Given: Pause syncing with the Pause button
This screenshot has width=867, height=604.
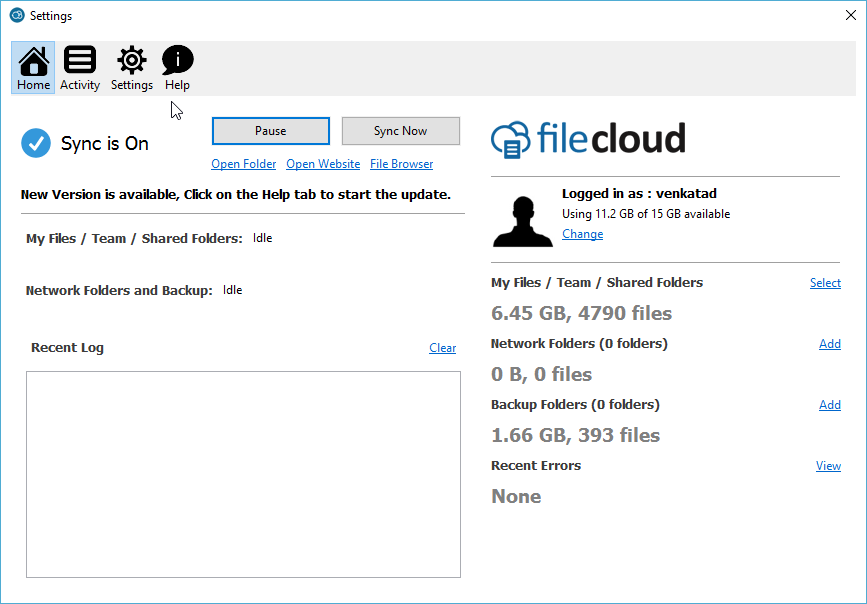Looking at the screenshot, I should pyautogui.click(x=271, y=131).
